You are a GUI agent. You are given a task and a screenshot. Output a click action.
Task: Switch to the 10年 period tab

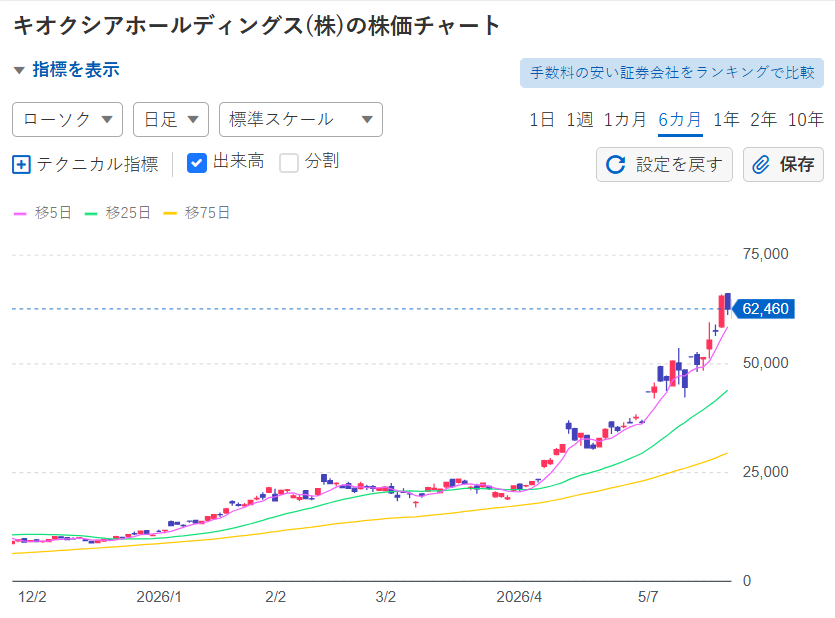806,120
